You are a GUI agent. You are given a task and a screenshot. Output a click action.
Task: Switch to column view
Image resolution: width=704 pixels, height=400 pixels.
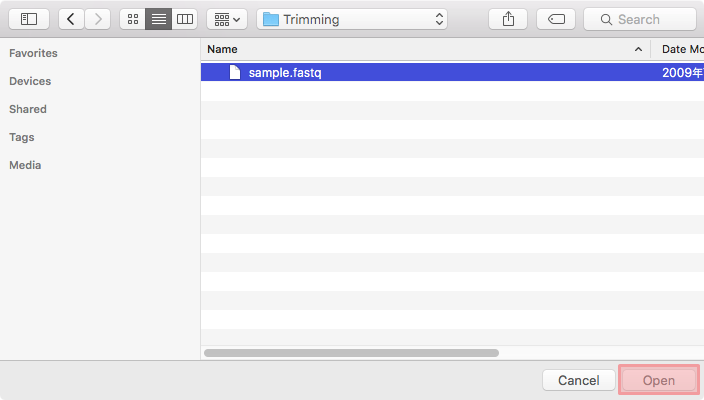(185, 19)
